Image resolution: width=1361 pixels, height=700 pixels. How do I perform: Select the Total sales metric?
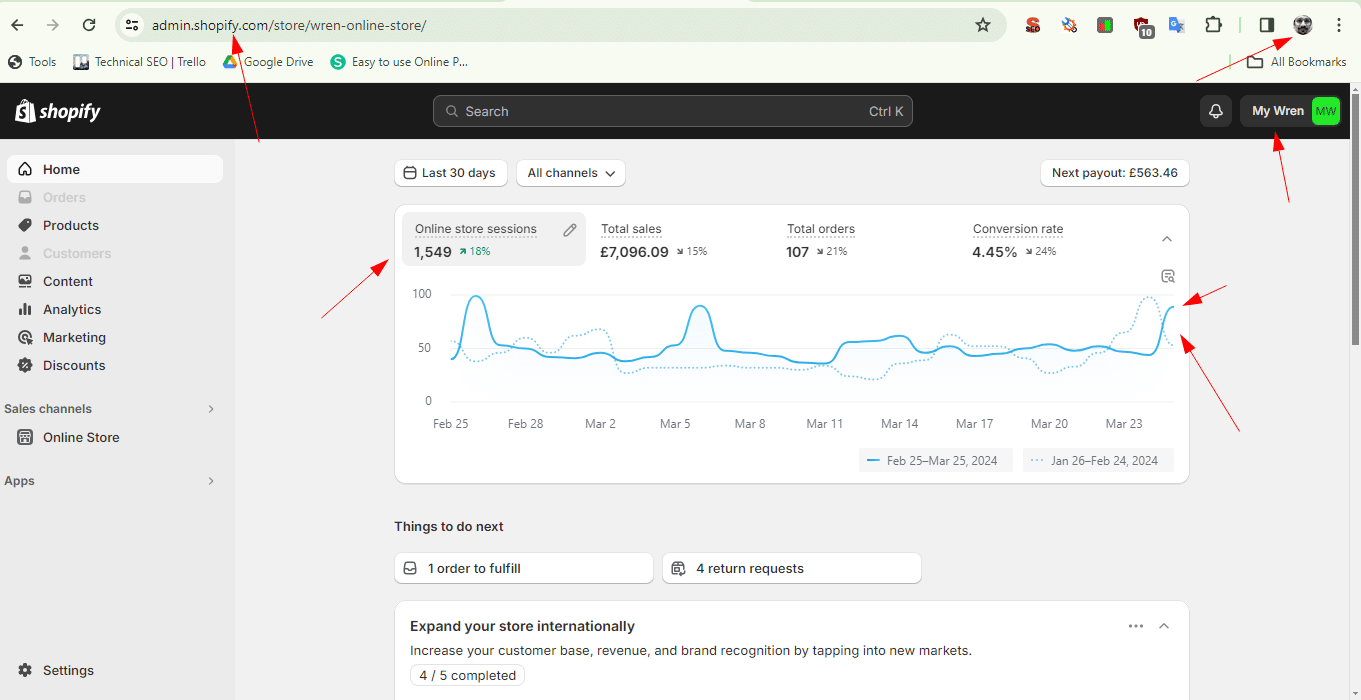(680, 240)
